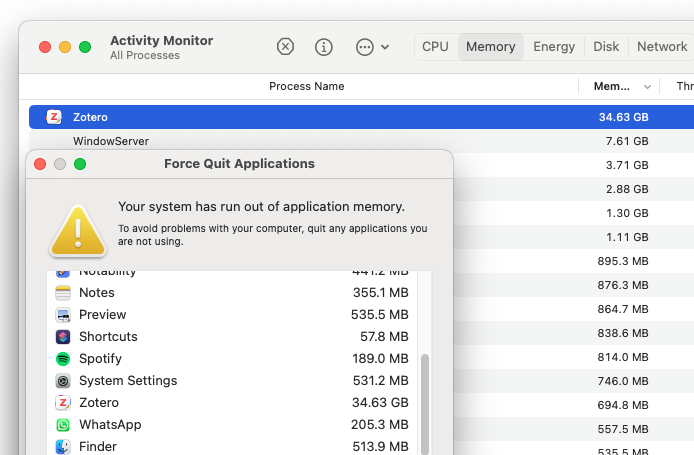The width and height of the screenshot is (694, 455).
Task: Open the Energy tab
Action: tap(554, 46)
